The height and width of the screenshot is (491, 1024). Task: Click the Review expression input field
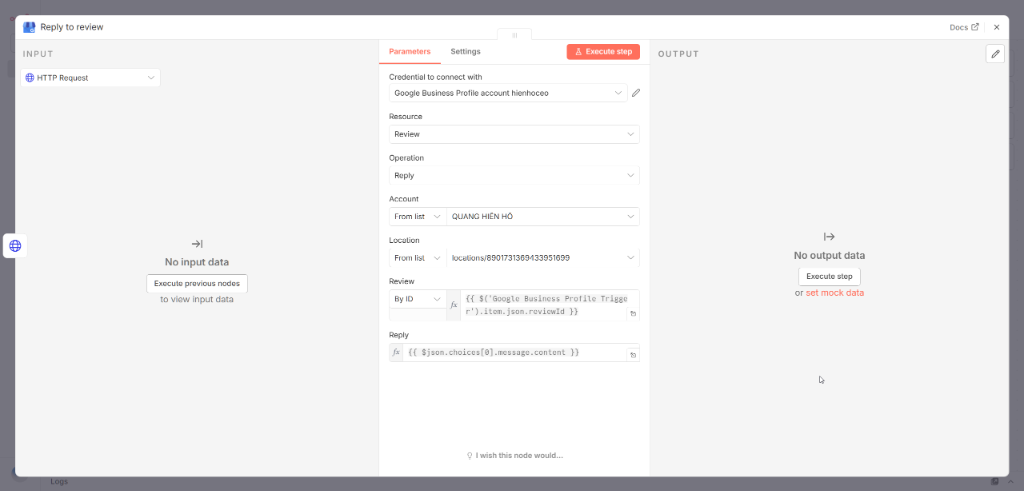pos(543,305)
